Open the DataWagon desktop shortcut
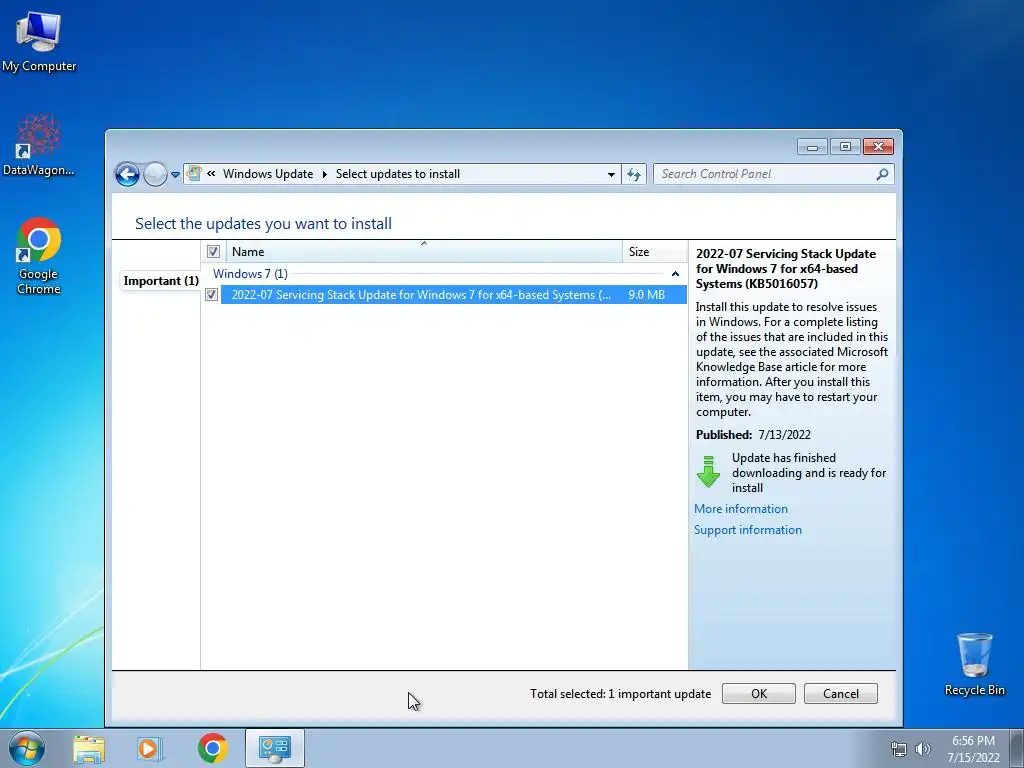This screenshot has width=1024, height=768. coord(39,146)
